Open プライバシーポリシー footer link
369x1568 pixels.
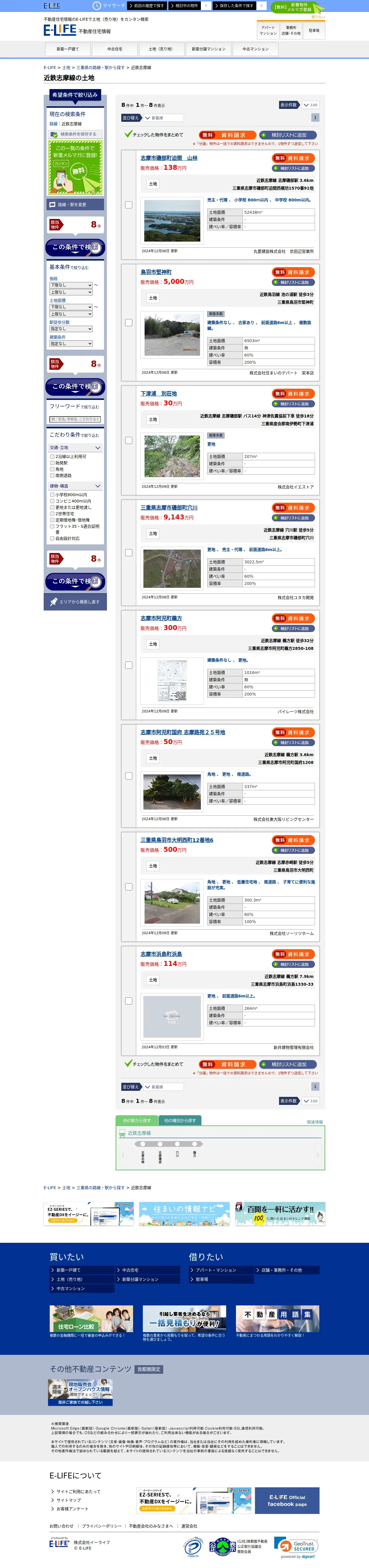(102, 1525)
